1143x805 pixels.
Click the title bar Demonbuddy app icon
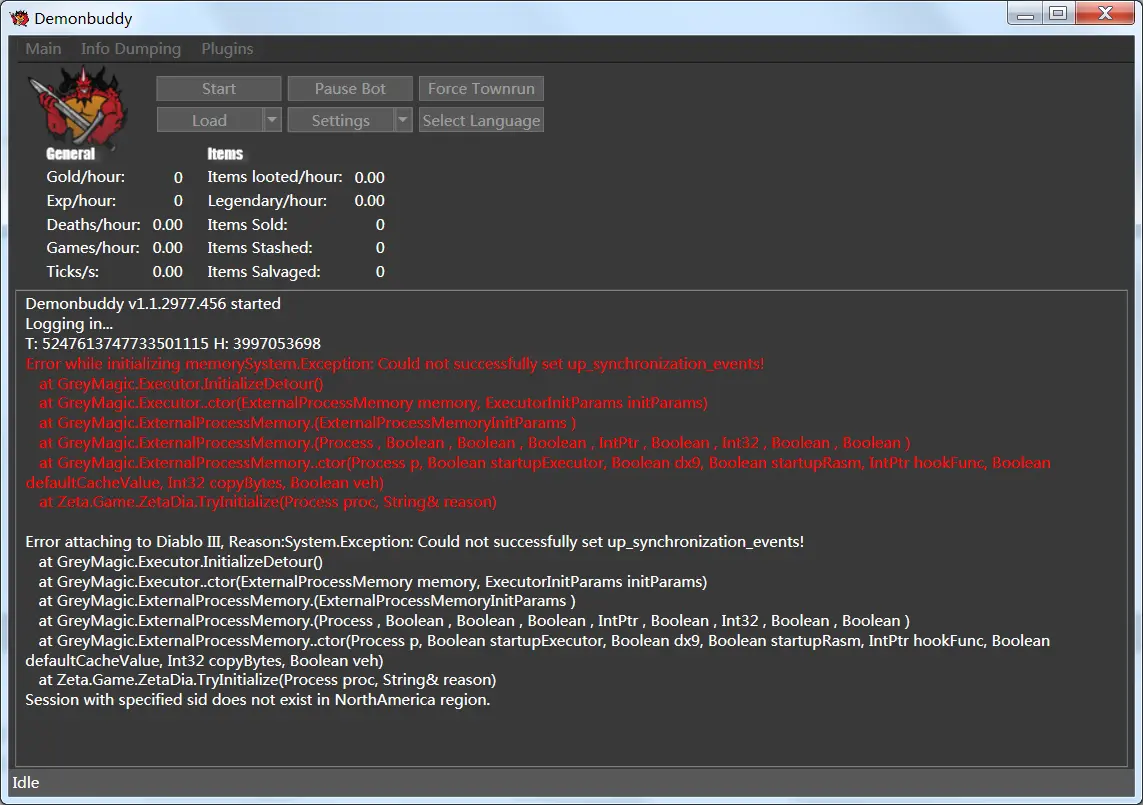[x=19, y=18]
